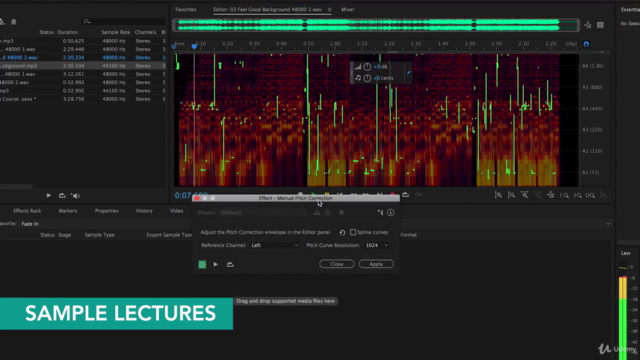Adjust the volume knob in HUD
640x360 pixels.
(x=367, y=67)
